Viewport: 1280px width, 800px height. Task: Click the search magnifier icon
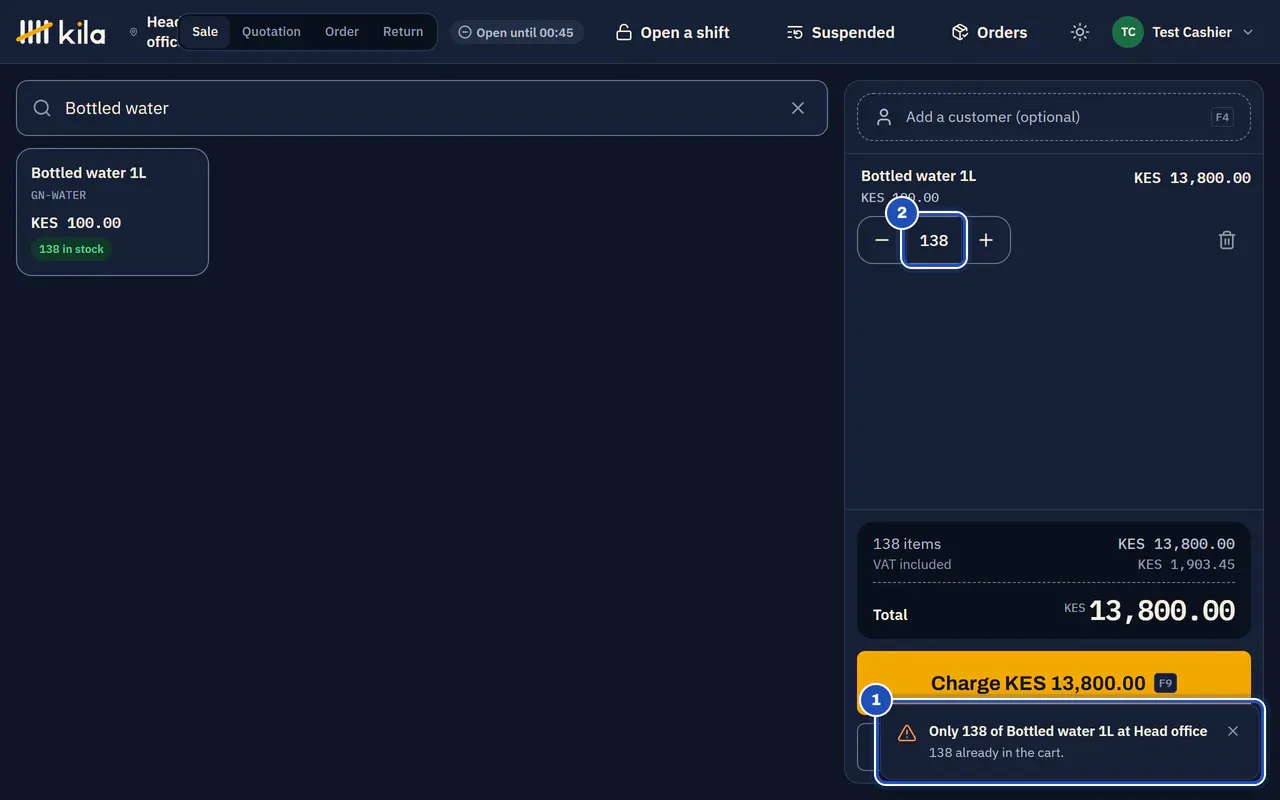click(x=42, y=108)
